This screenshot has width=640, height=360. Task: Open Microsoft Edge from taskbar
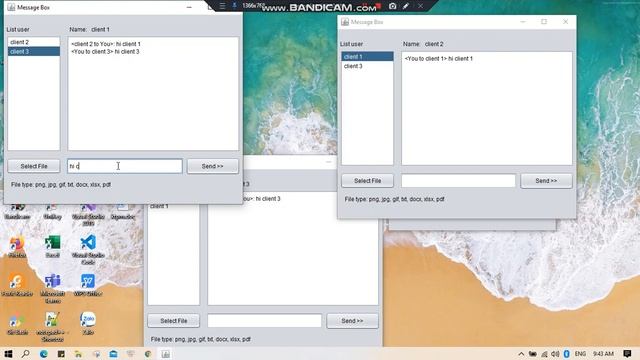(44, 354)
